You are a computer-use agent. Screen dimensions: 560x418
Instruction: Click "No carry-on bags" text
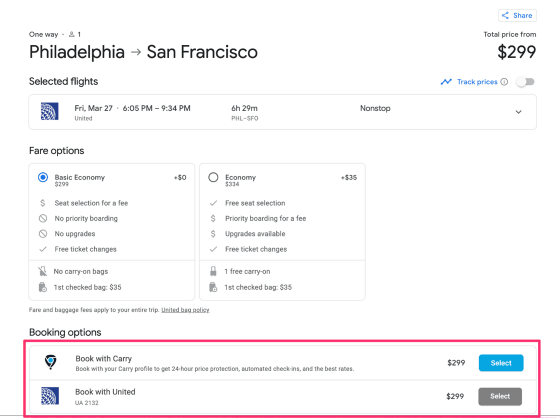(x=81, y=271)
